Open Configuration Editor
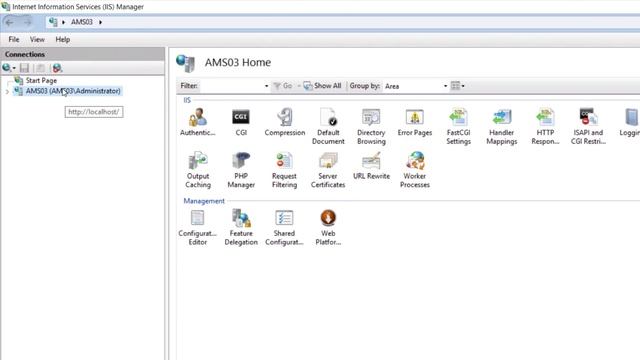 click(x=198, y=227)
